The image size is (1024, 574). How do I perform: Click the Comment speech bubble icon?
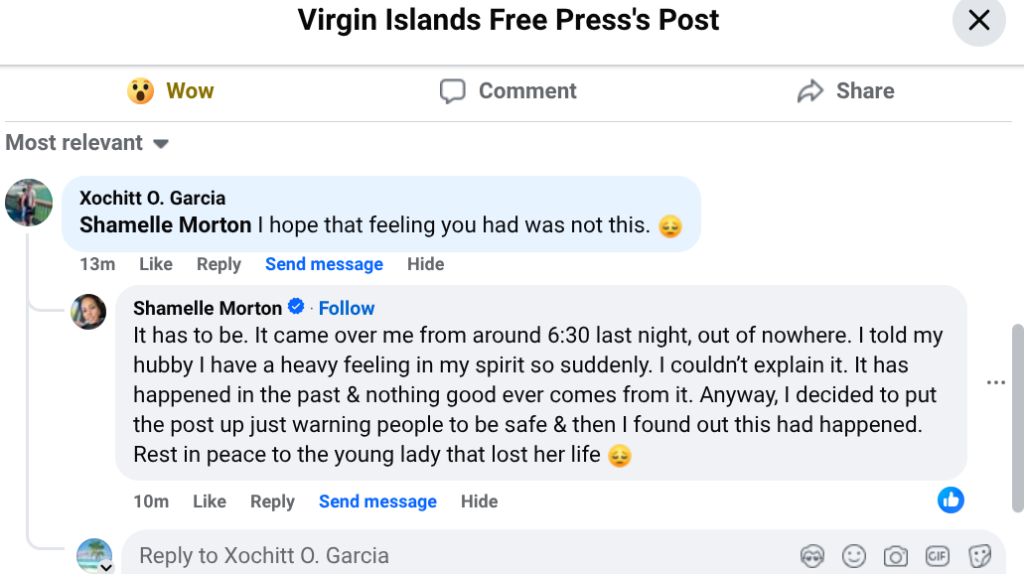[x=453, y=91]
